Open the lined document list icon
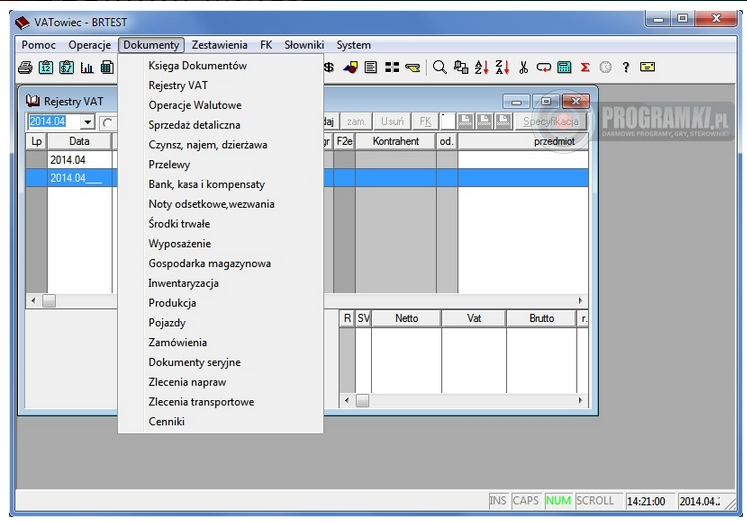The height and width of the screenshot is (522, 747). (371, 67)
